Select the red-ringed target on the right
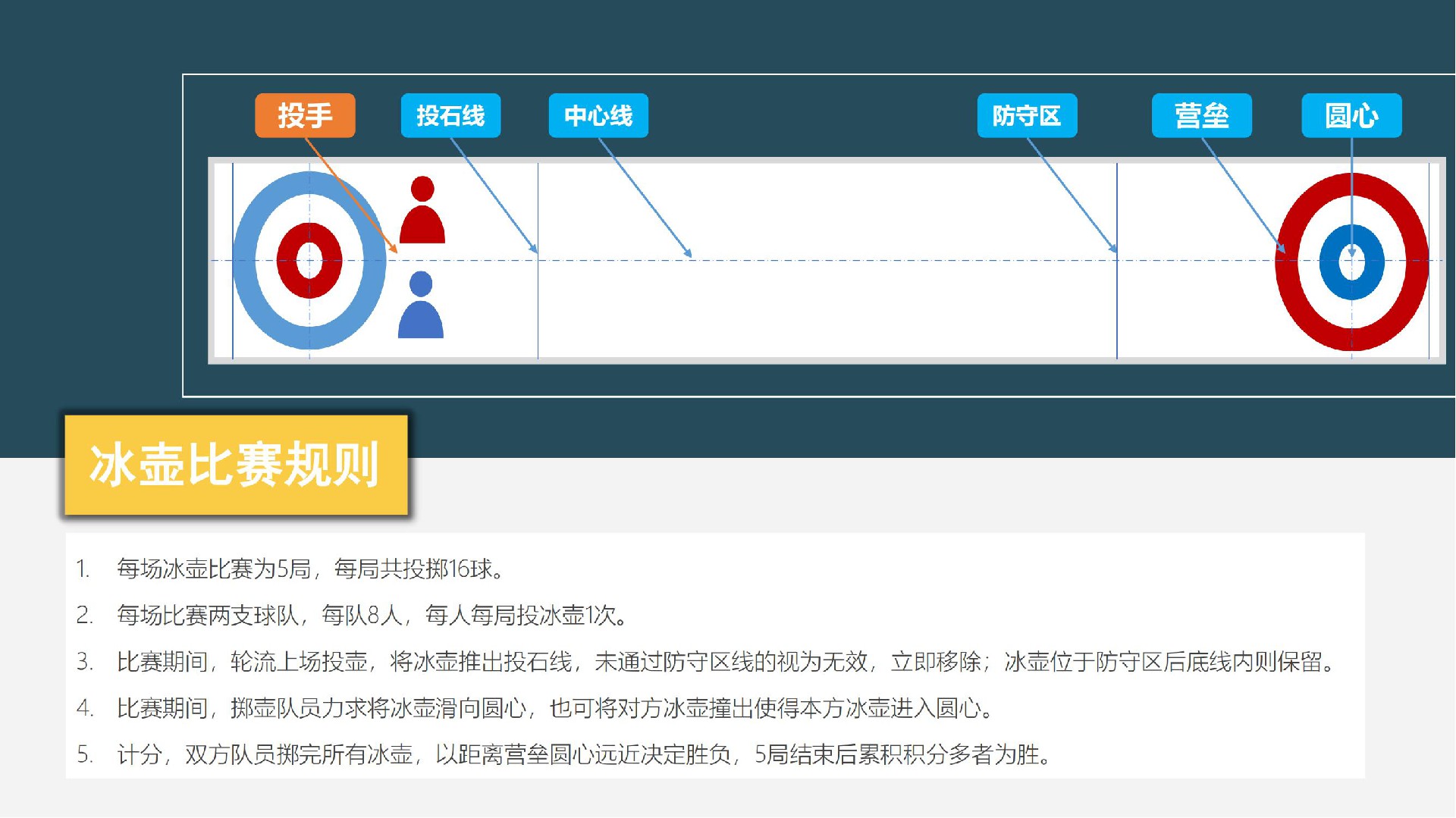Image resolution: width=1456 pixels, height=818 pixels. click(x=1351, y=262)
